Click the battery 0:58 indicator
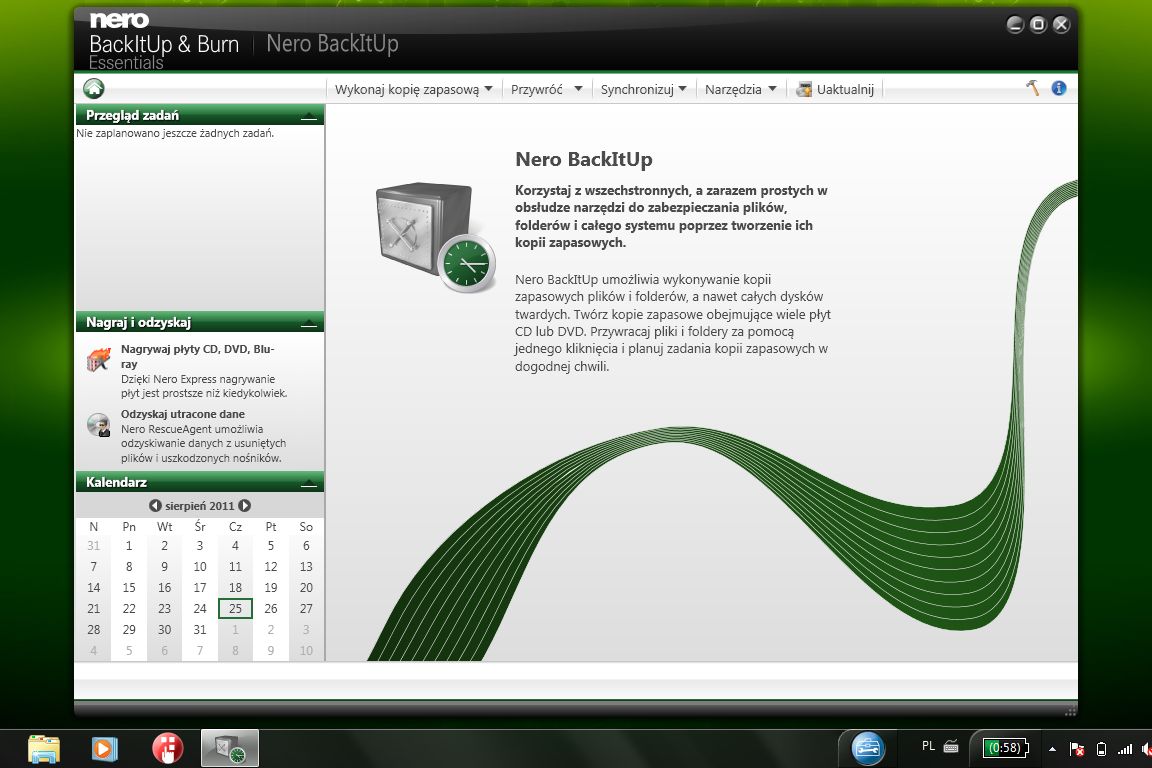 (1006, 748)
